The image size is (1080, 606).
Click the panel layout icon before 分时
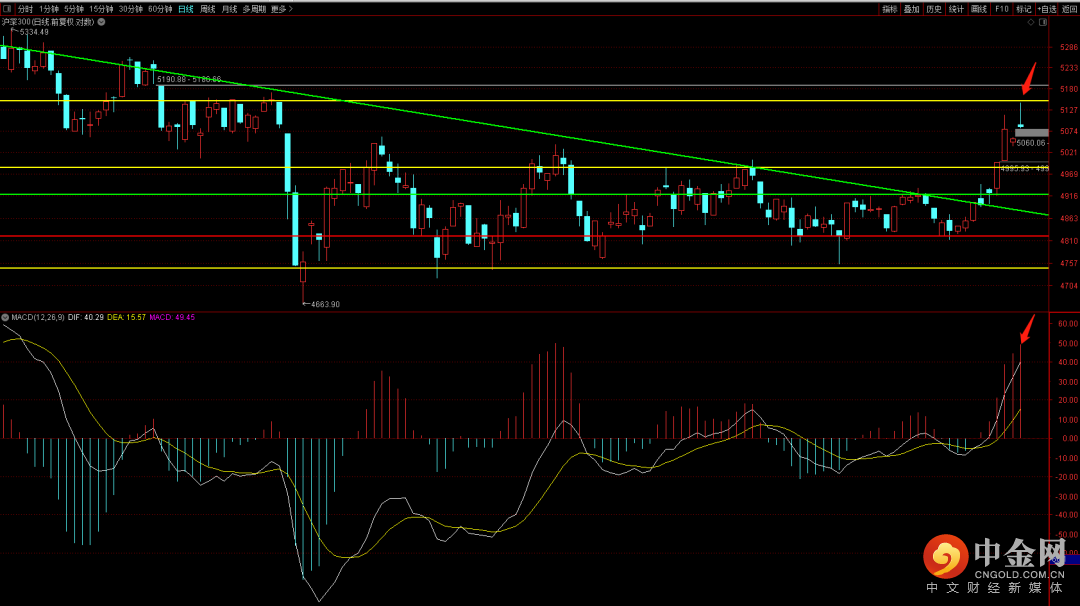pos(8,9)
